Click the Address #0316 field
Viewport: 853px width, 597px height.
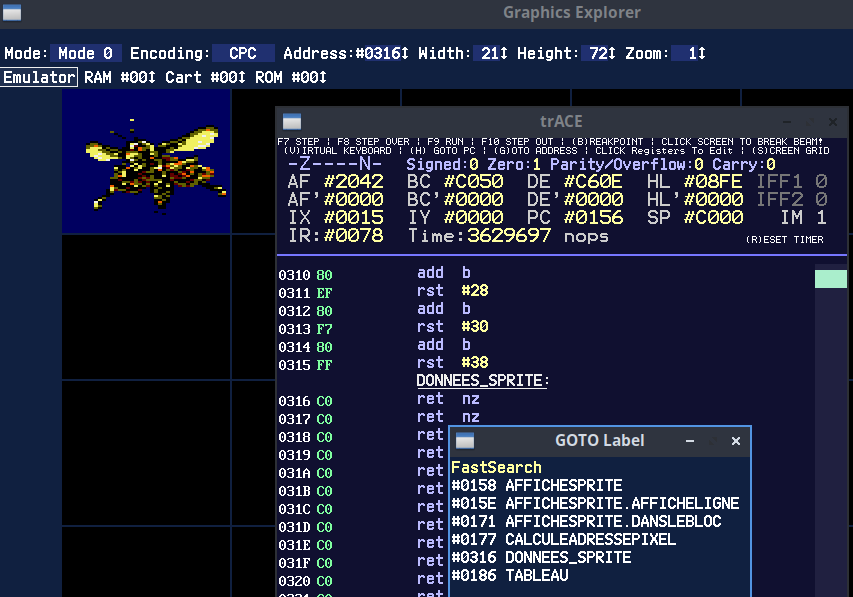coord(381,53)
